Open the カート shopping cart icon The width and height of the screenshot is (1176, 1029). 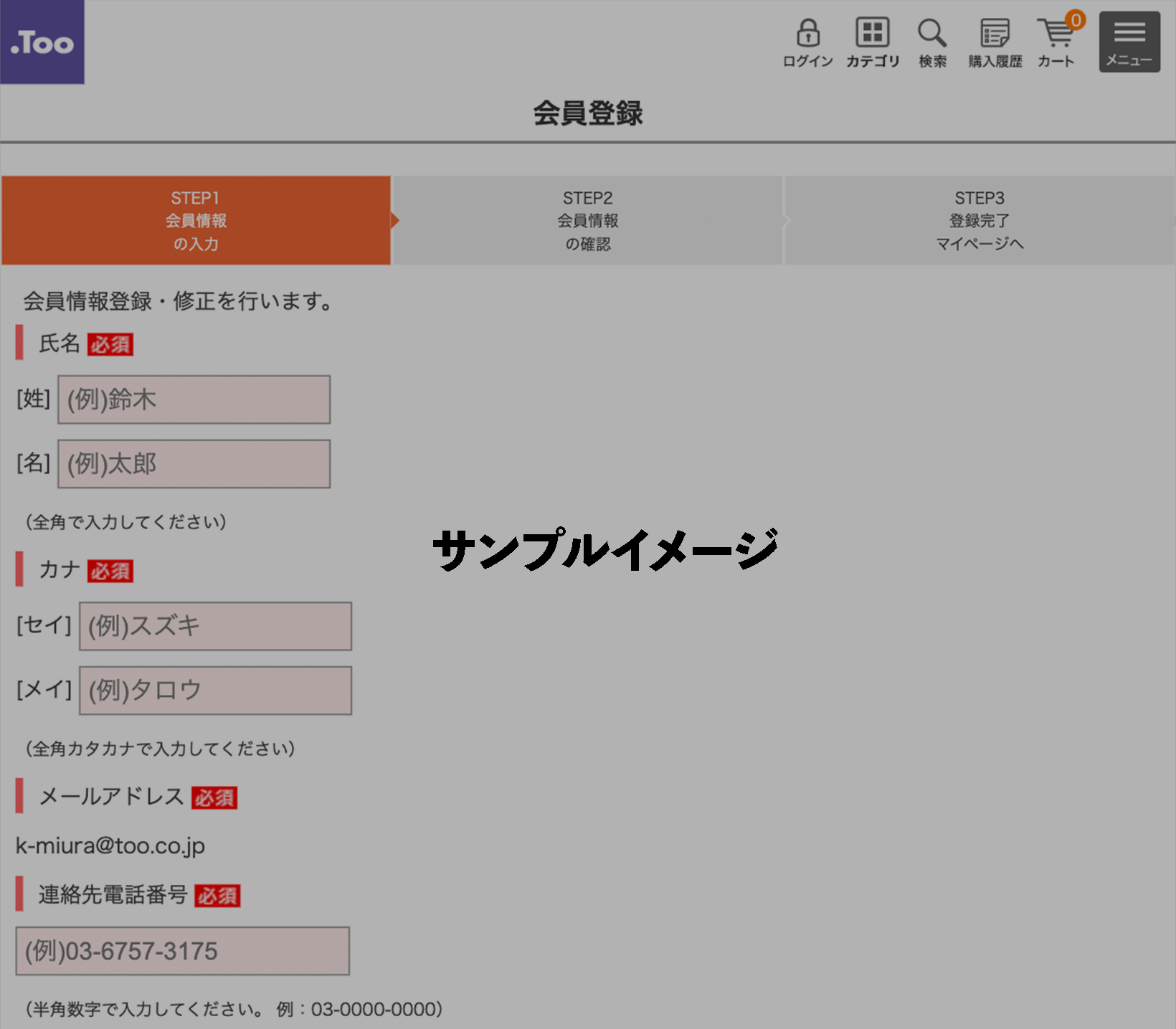point(1054,36)
